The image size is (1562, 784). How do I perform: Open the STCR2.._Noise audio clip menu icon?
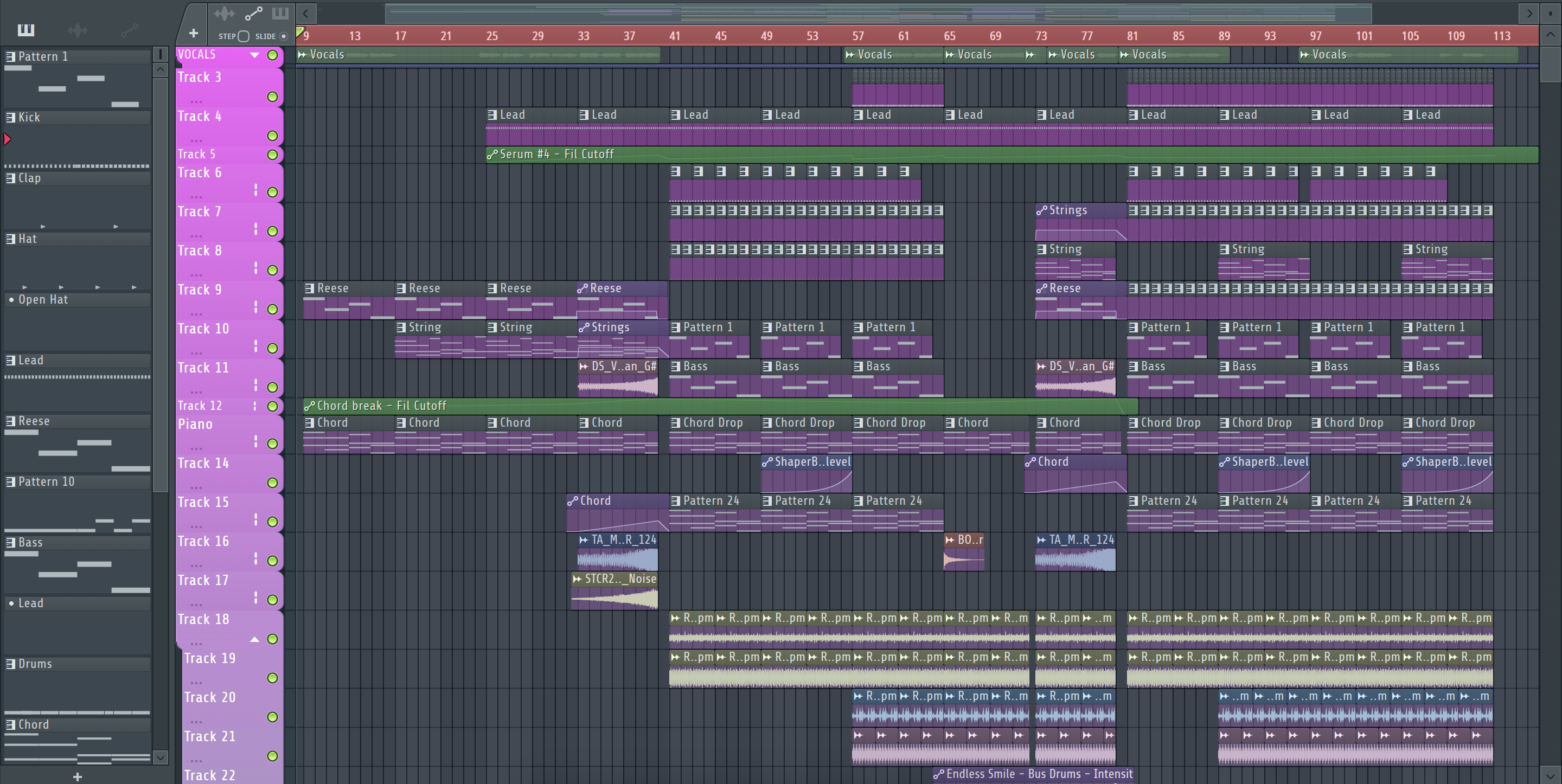(x=577, y=579)
